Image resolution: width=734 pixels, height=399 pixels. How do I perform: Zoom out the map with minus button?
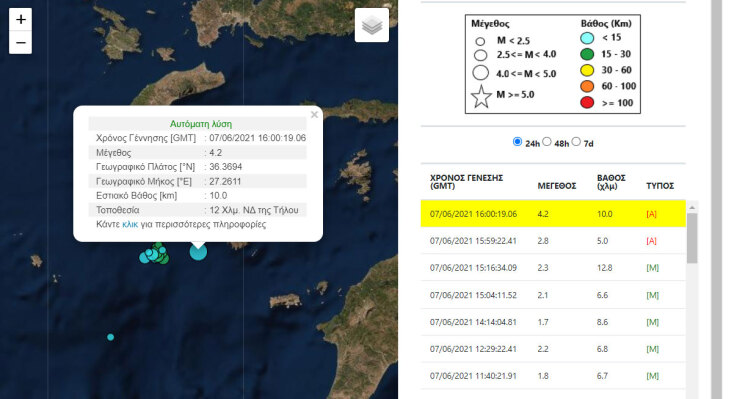(21, 43)
